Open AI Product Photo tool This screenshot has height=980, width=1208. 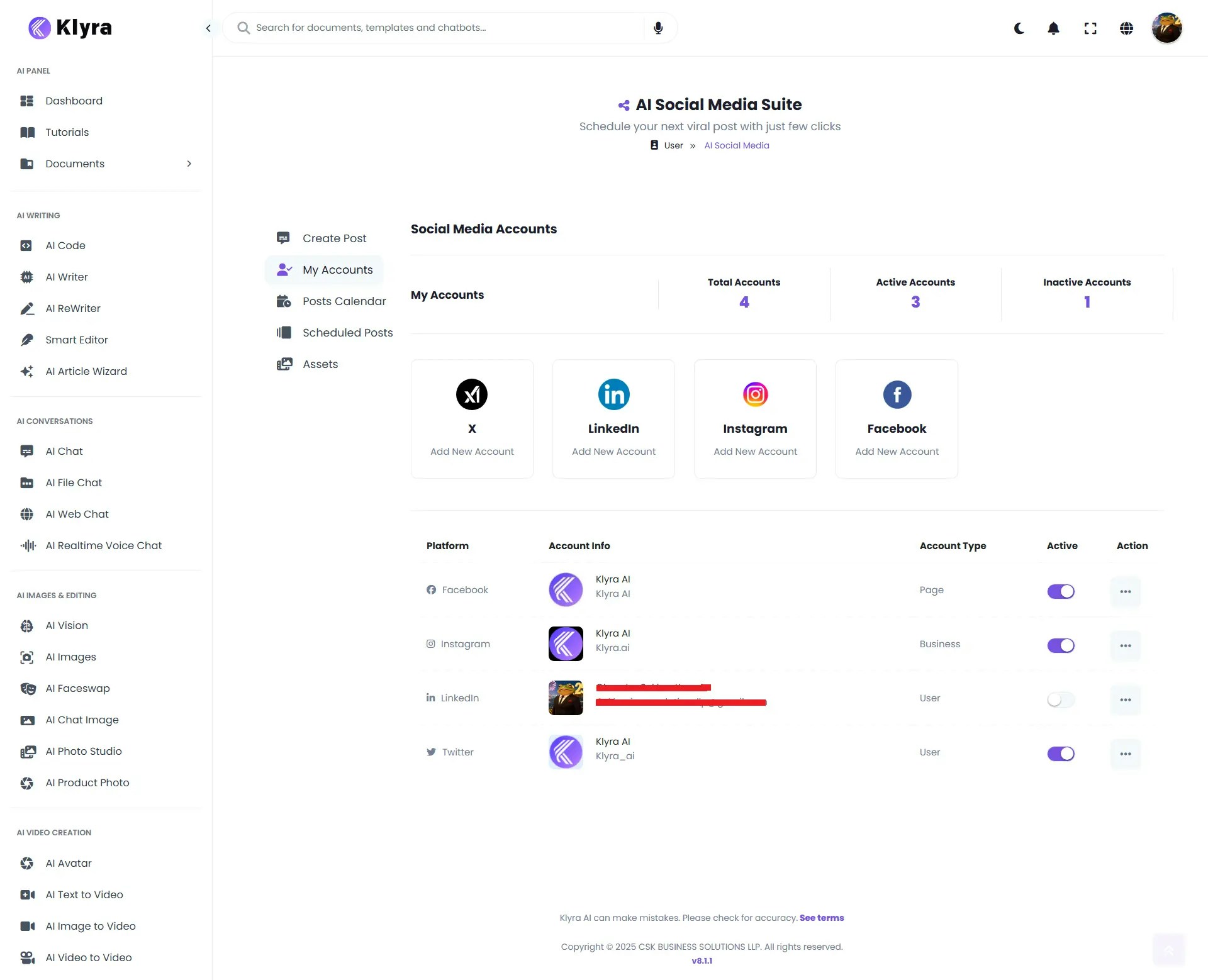[87, 782]
